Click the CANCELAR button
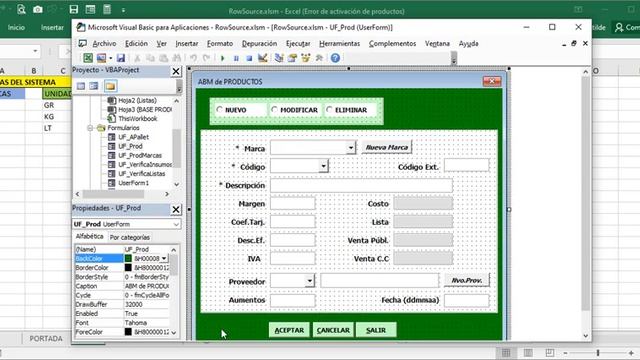 [333, 330]
